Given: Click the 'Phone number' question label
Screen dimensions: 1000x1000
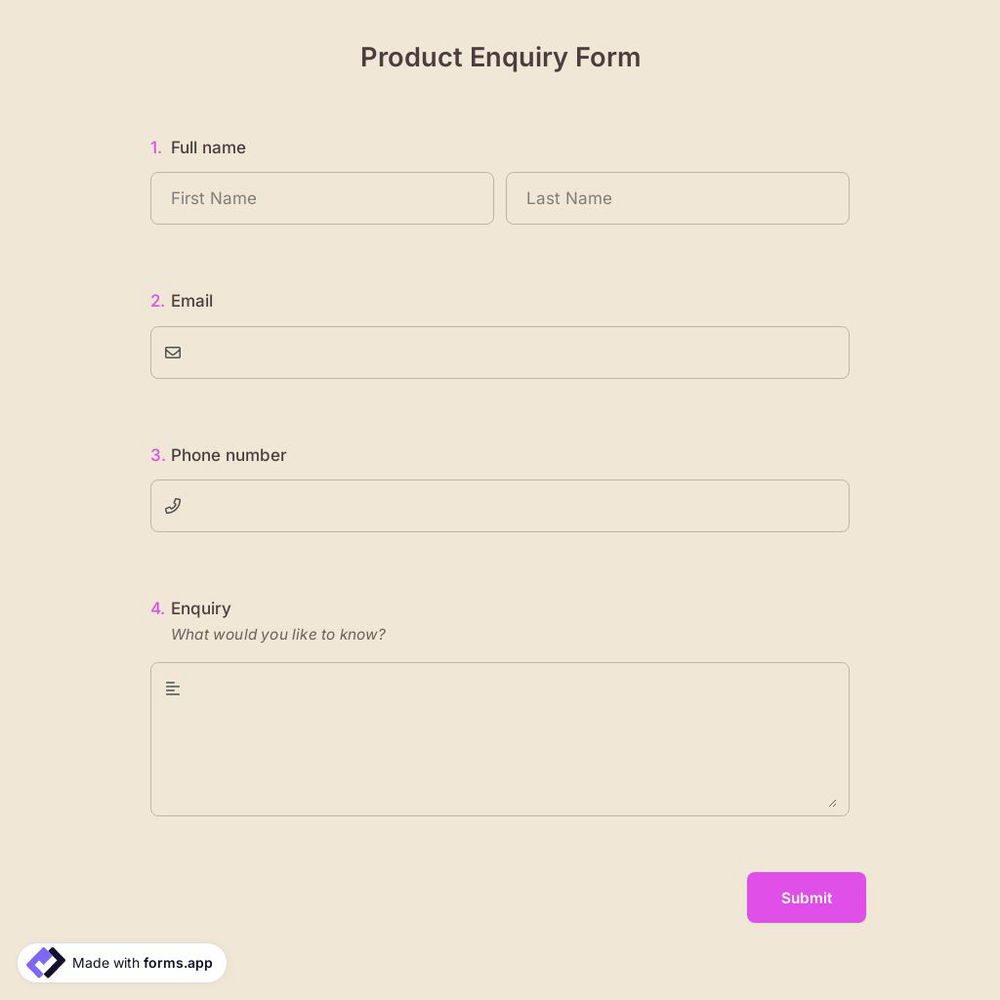Looking at the screenshot, I should (228, 455).
